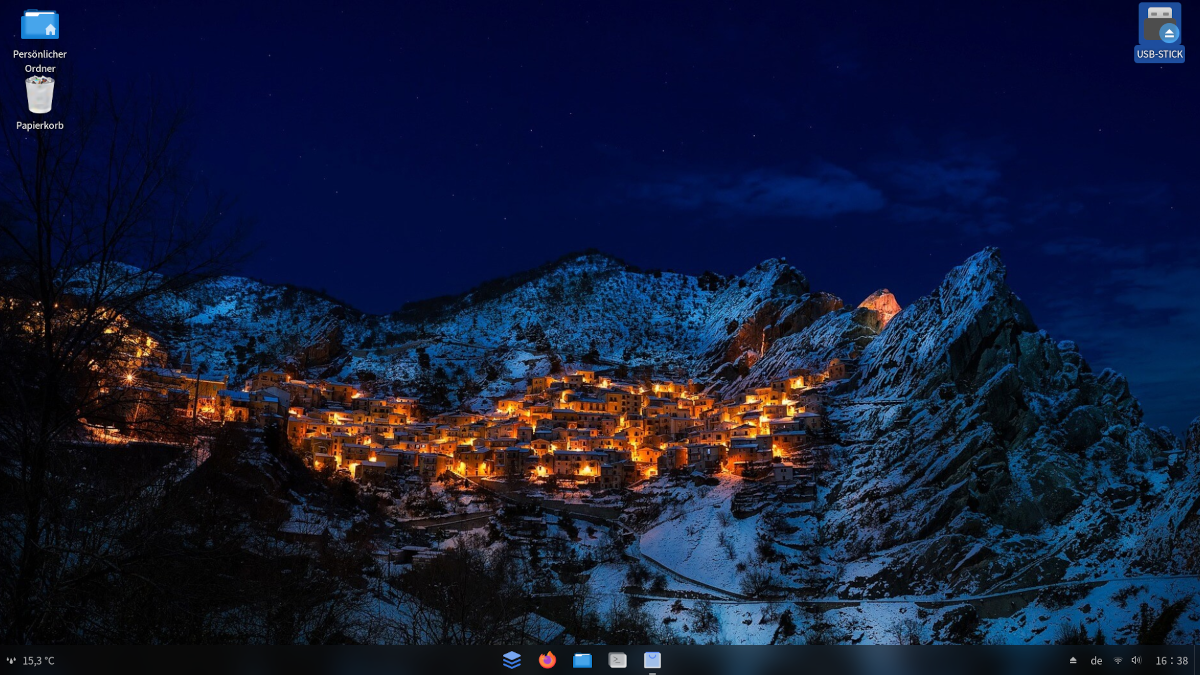The image size is (1200, 675).
Task: Open the software store shopping bag icon
Action: (653, 660)
